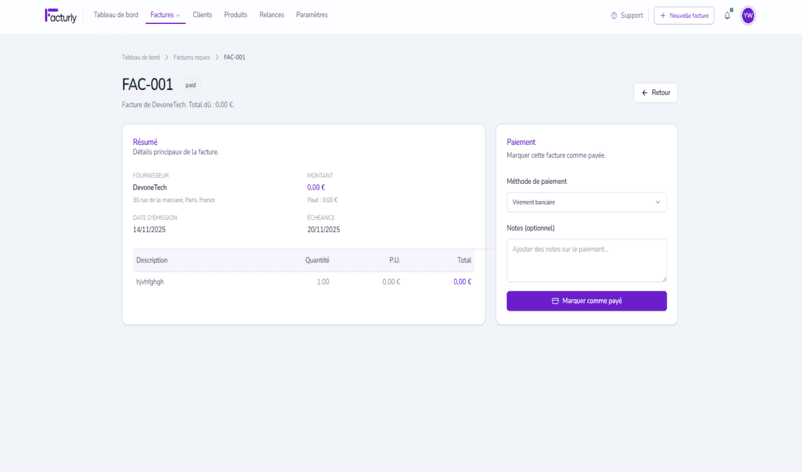Click the Support help icon
The image size is (802, 472).
click(614, 16)
